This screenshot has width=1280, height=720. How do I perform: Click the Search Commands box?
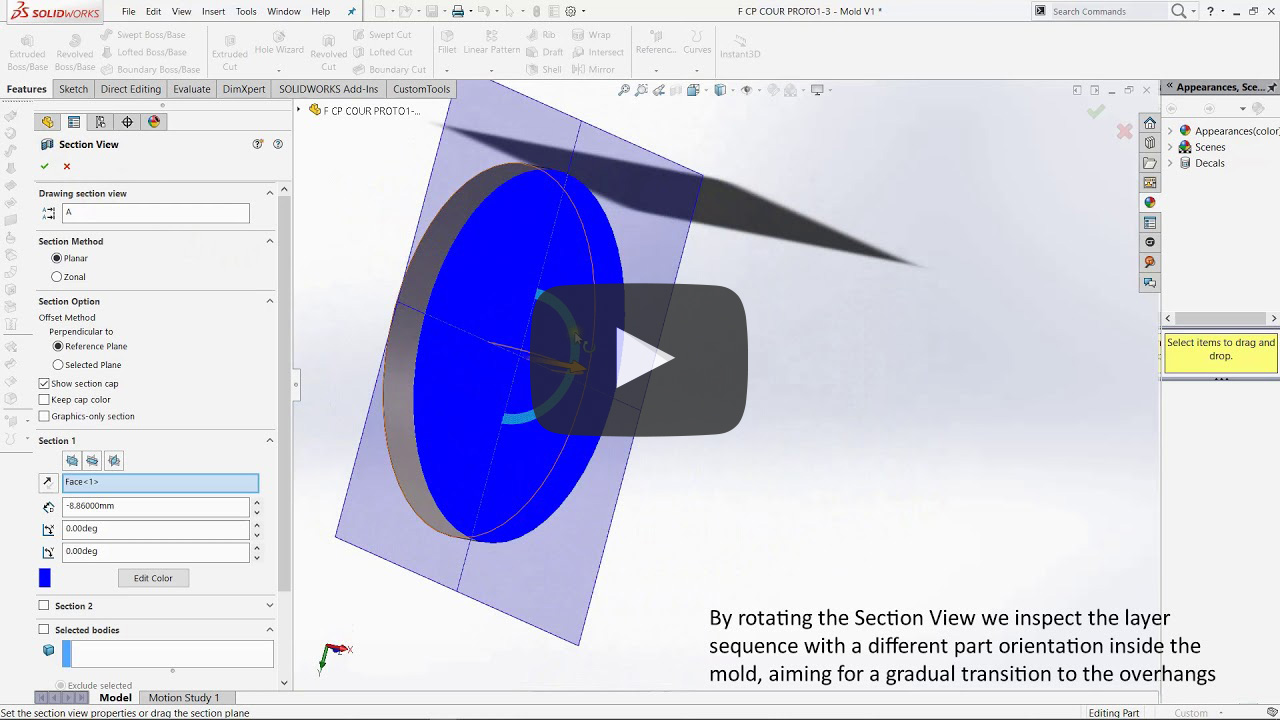1108,12
